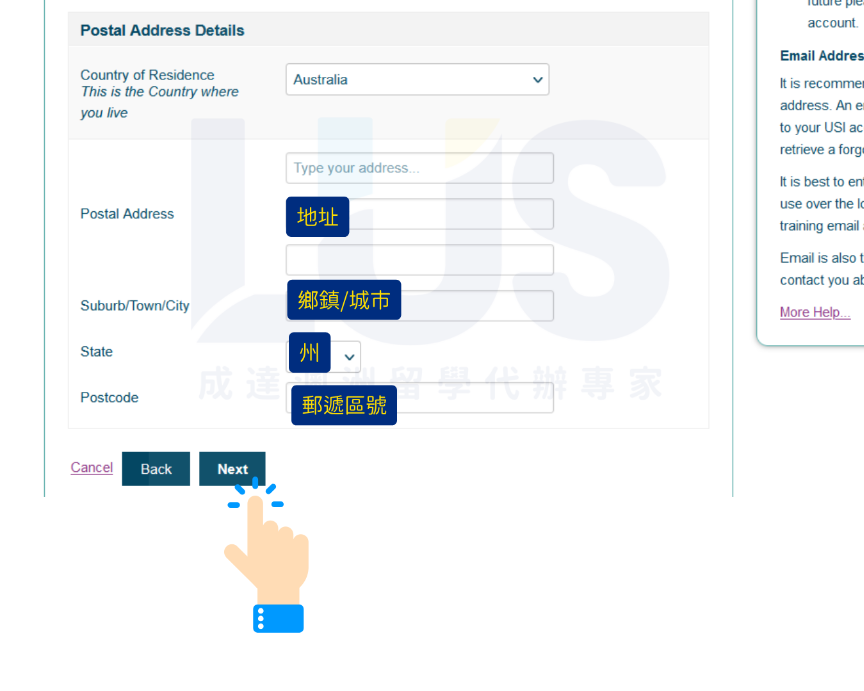The height and width of the screenshot is (691, 864).
Task: Follow the Cancel link
Action: pyautogui.click(x=91, y=468)
